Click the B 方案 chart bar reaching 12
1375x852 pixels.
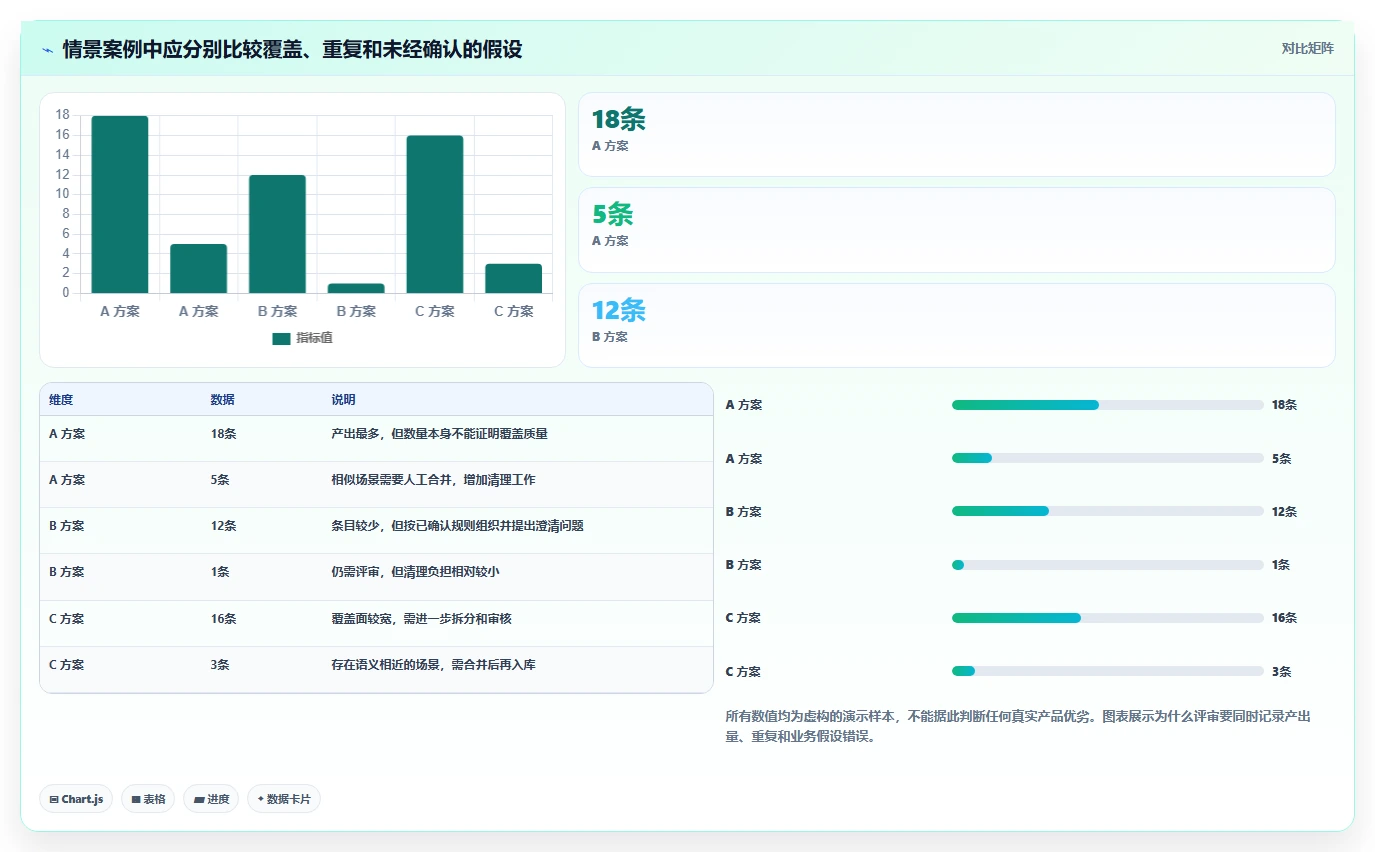[277, 234]
